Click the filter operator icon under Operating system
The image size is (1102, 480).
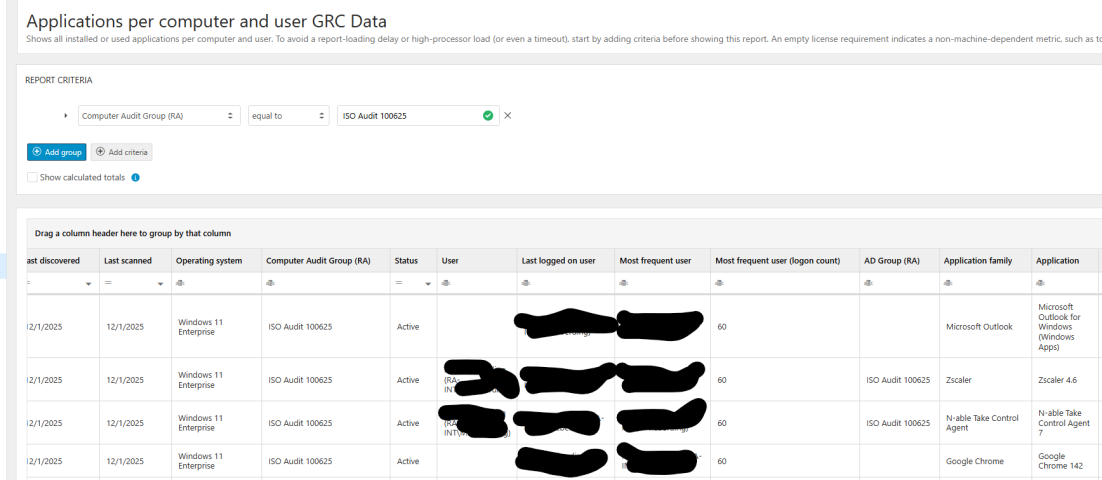(180, 283)
